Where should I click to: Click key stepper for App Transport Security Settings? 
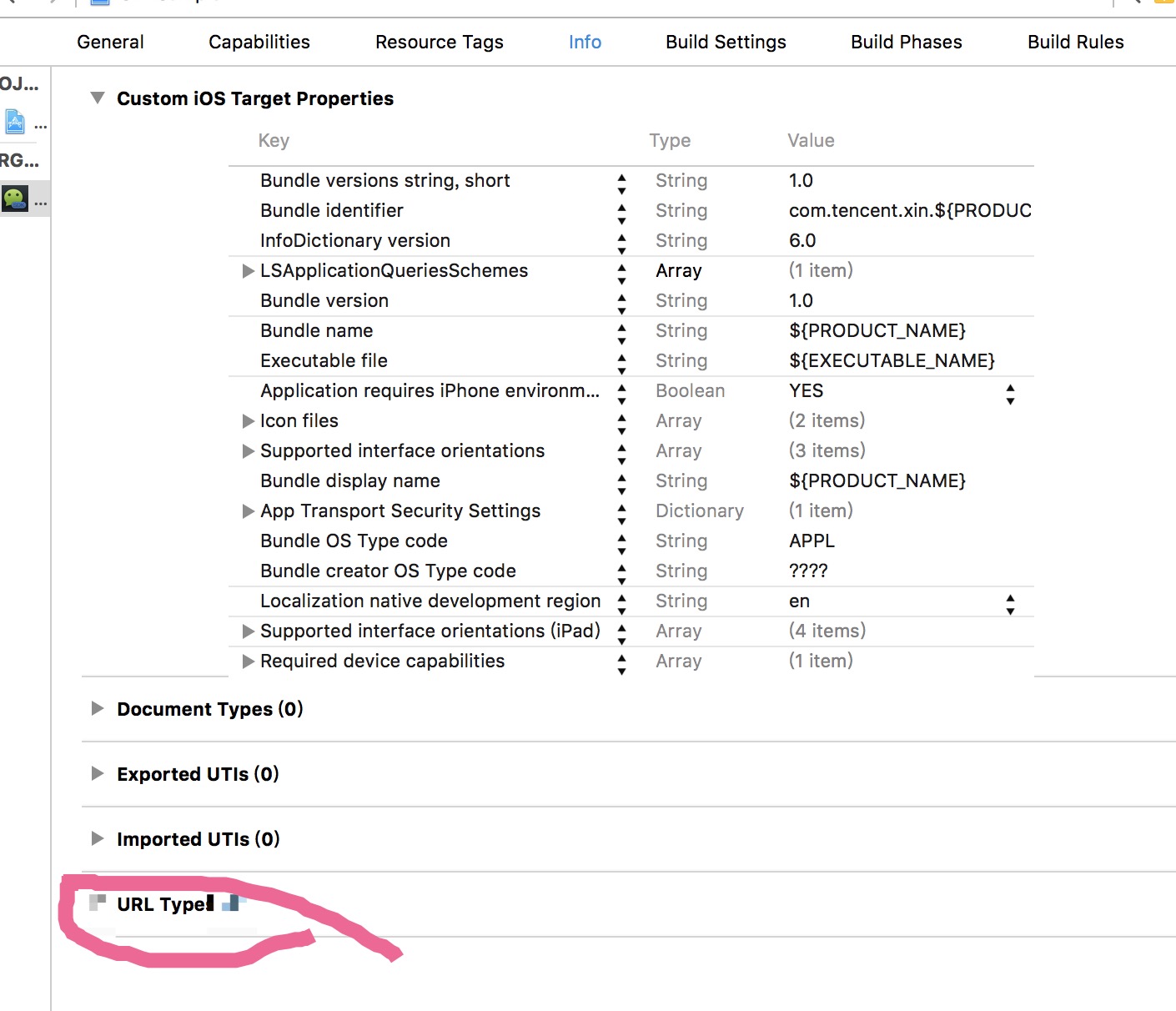(x=621, y=514)
